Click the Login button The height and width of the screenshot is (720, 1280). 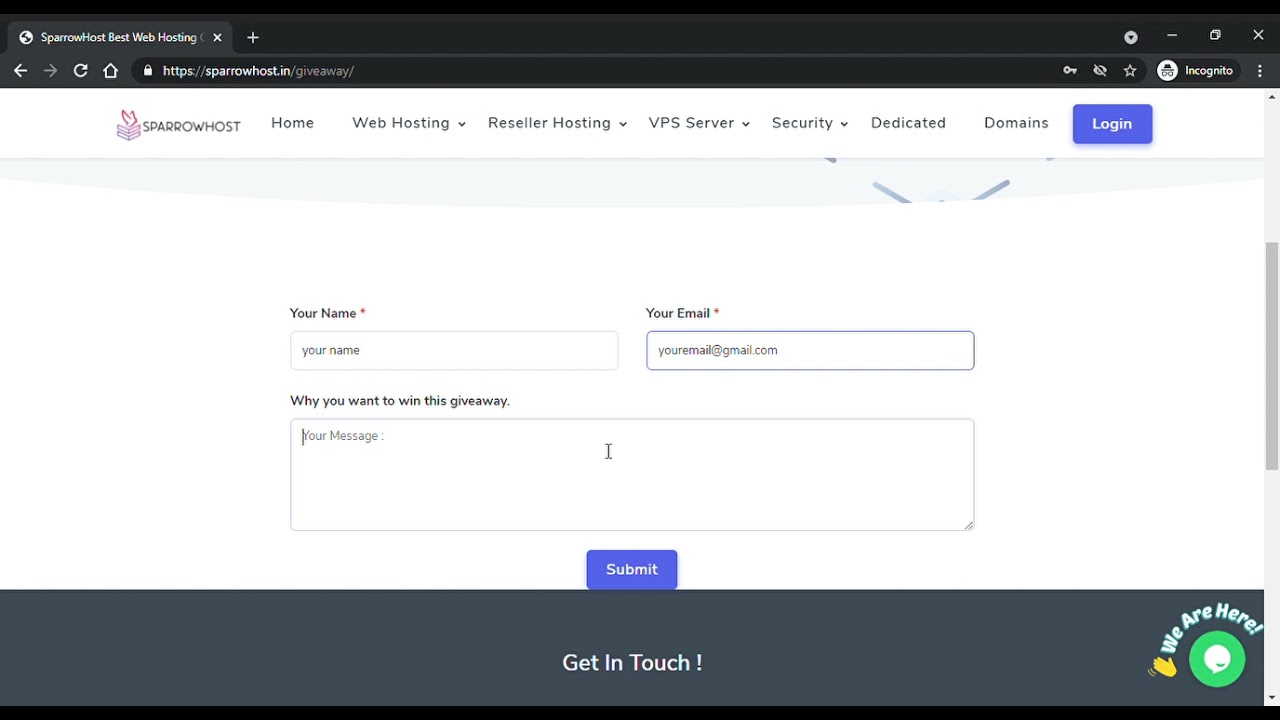(1112, 124)
